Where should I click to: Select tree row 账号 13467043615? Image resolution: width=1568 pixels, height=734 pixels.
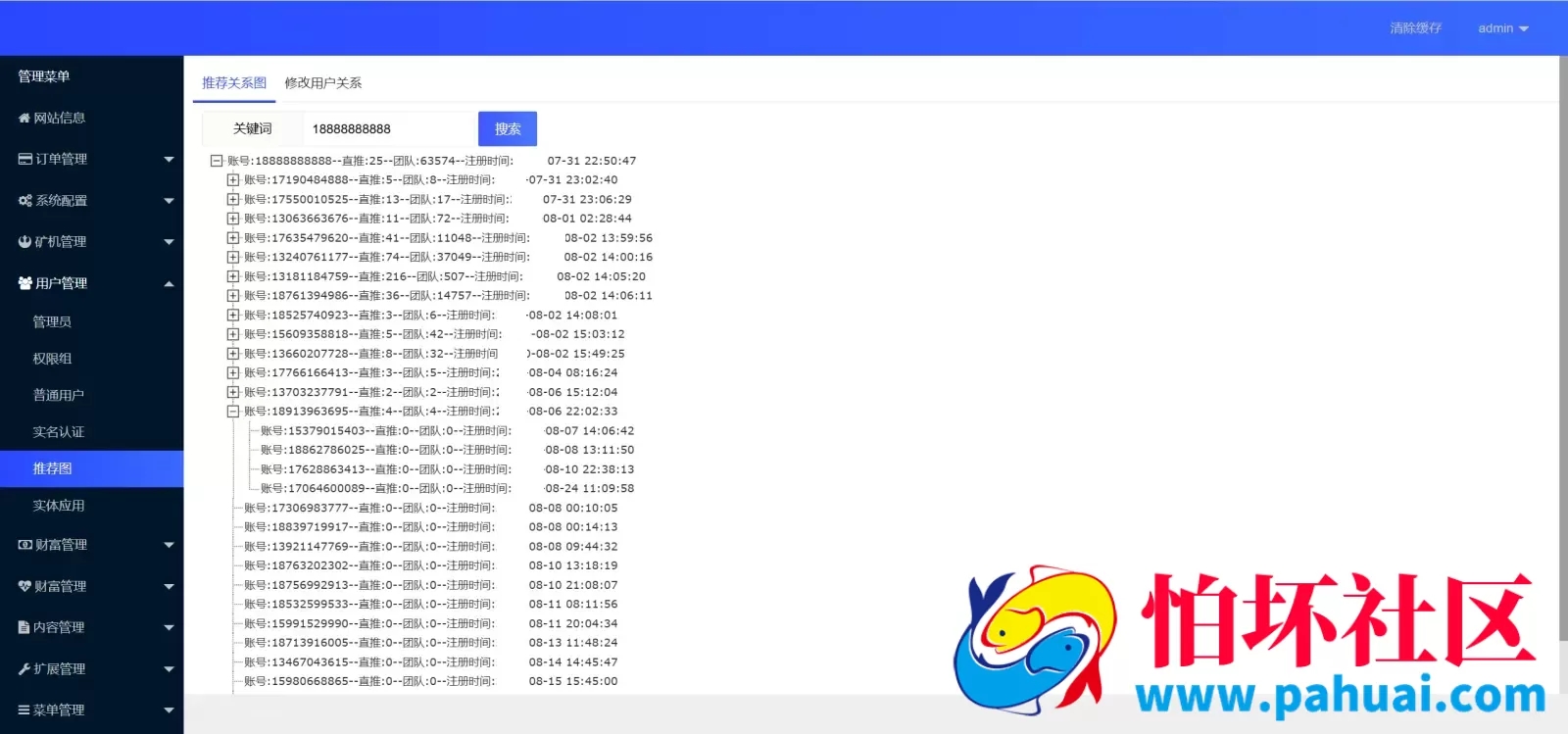pos(431,662)
